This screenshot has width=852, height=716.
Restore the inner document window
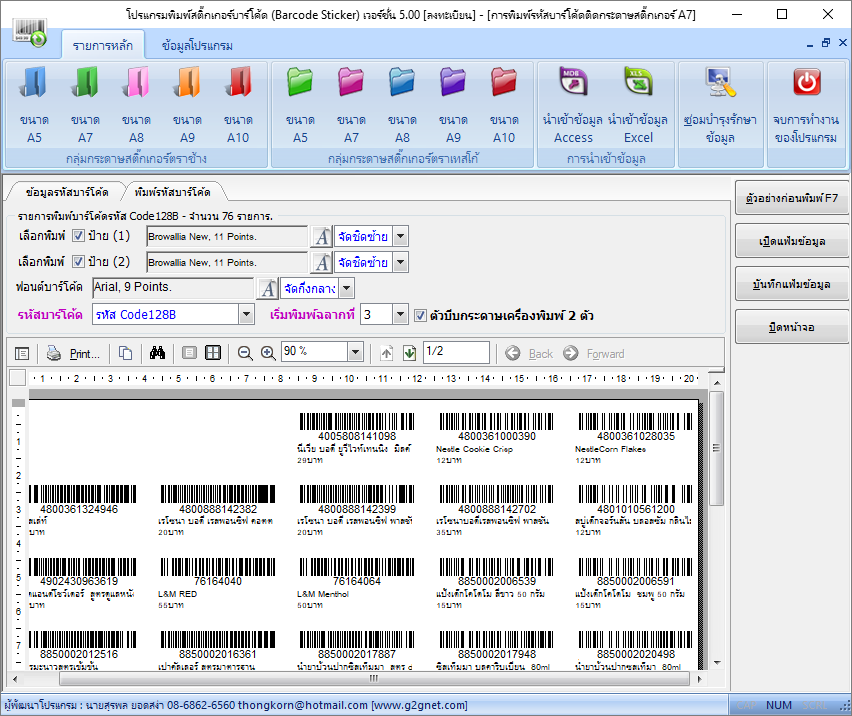pos(826,43)
